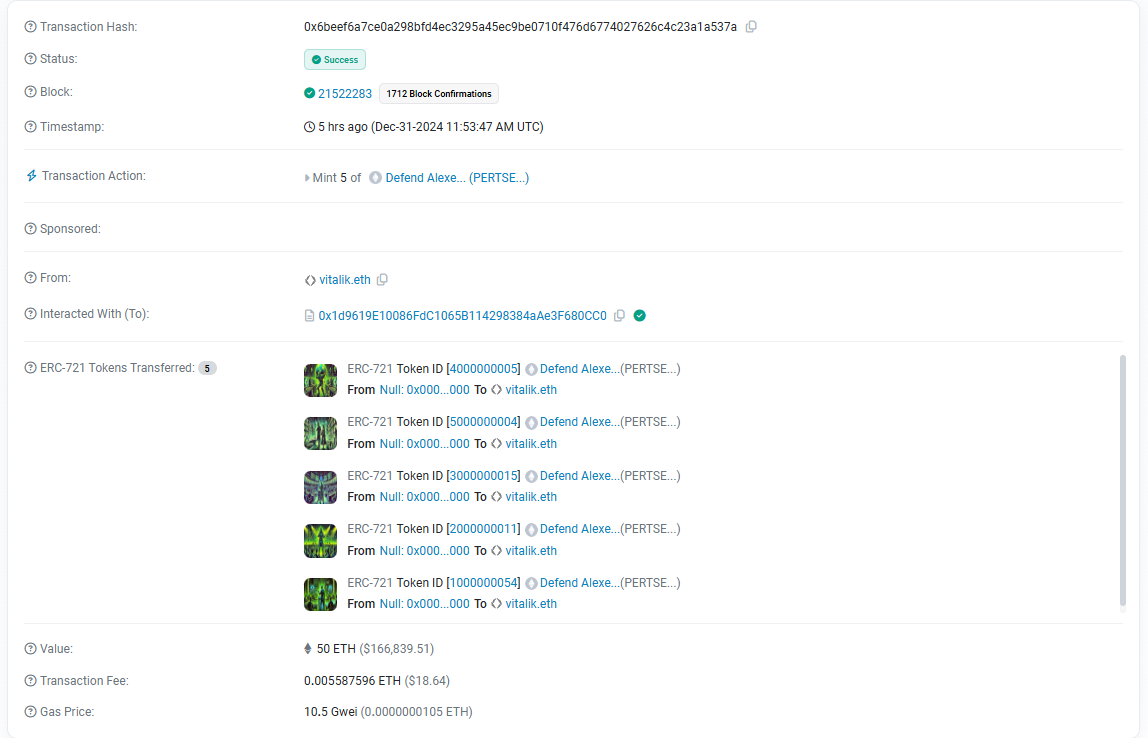This screenshot has width=1148, height=738.
Task: Click the contract document icon before the To address
Action: pos(309,316)
